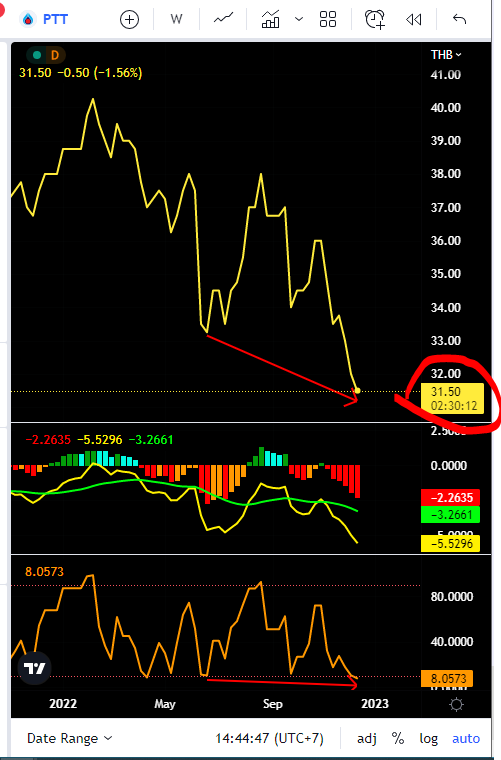Click the green −3.2661 signal axis label
The image size is (501, 760).
451,514
